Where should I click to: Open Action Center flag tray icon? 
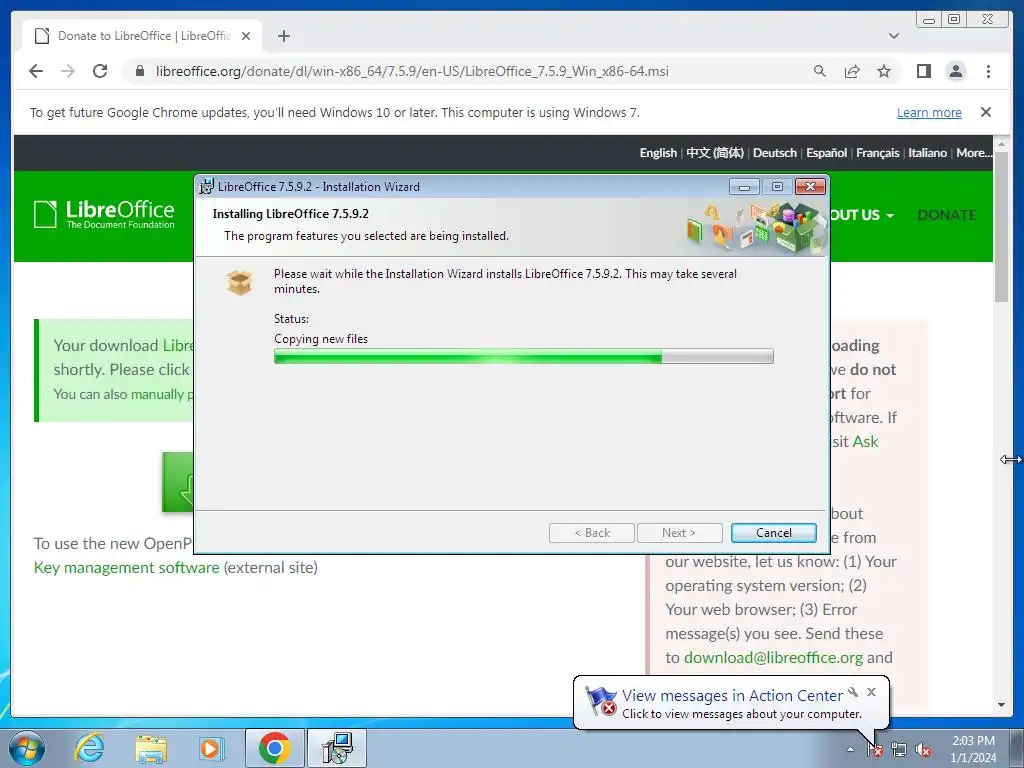pos(875,750)
